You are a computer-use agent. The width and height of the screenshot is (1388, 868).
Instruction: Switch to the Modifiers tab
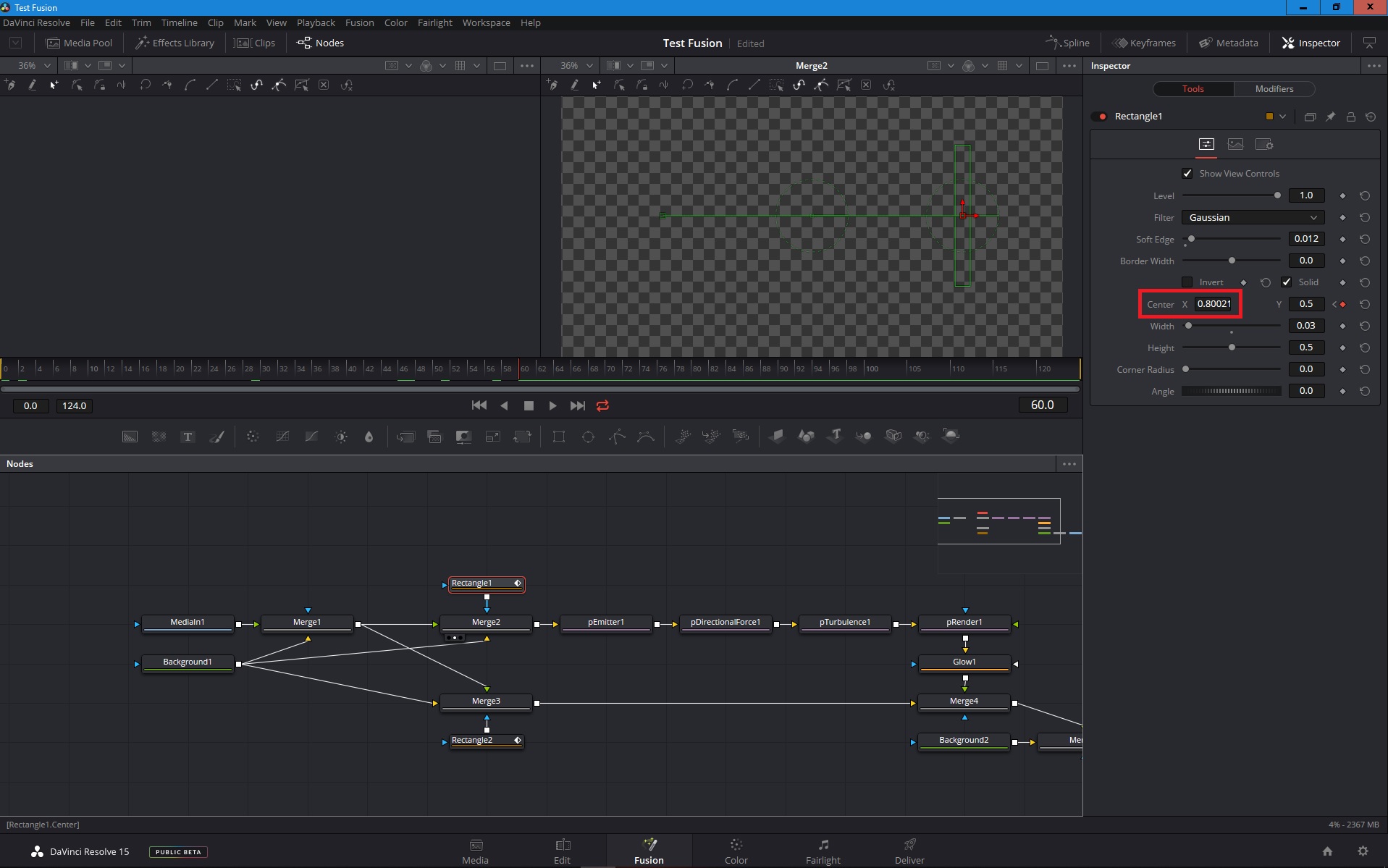point(1274,88)
